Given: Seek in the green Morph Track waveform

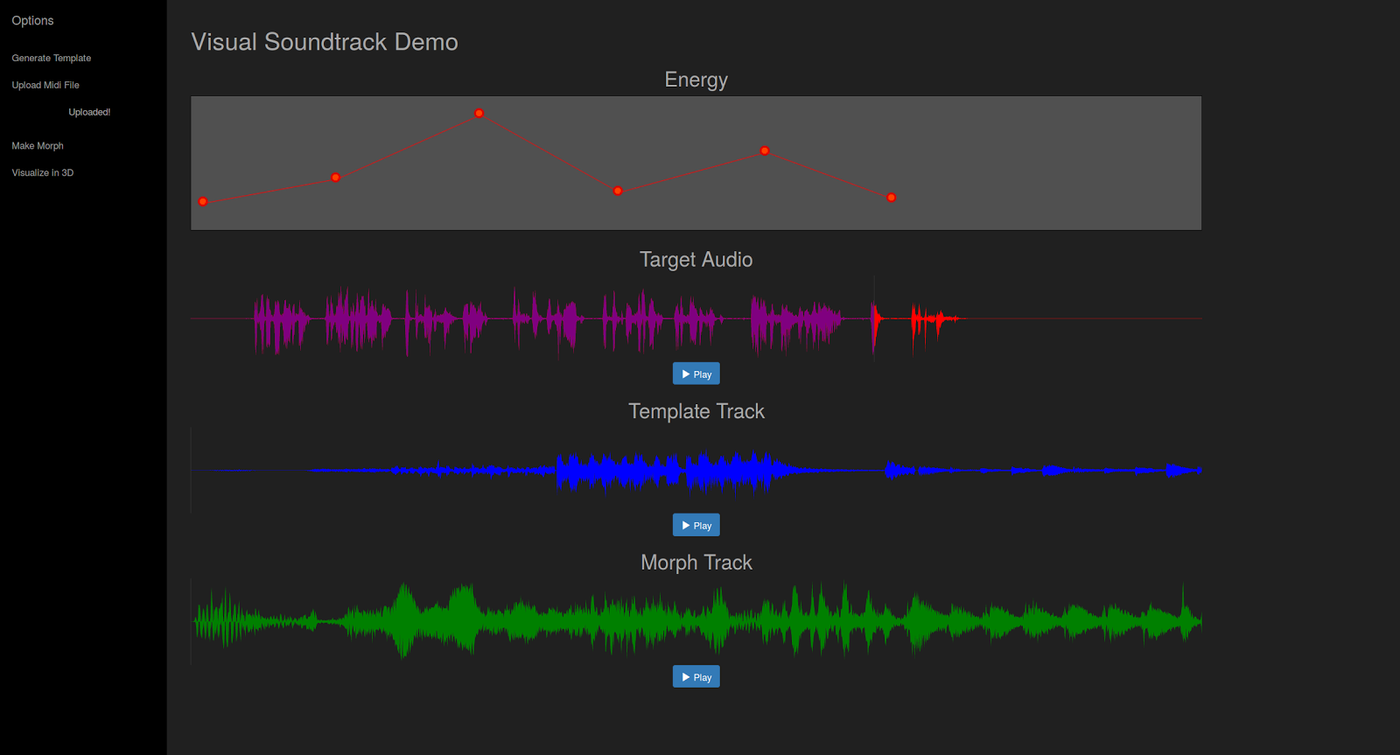Looking at the screenshot, I should (x=696, y=621).
